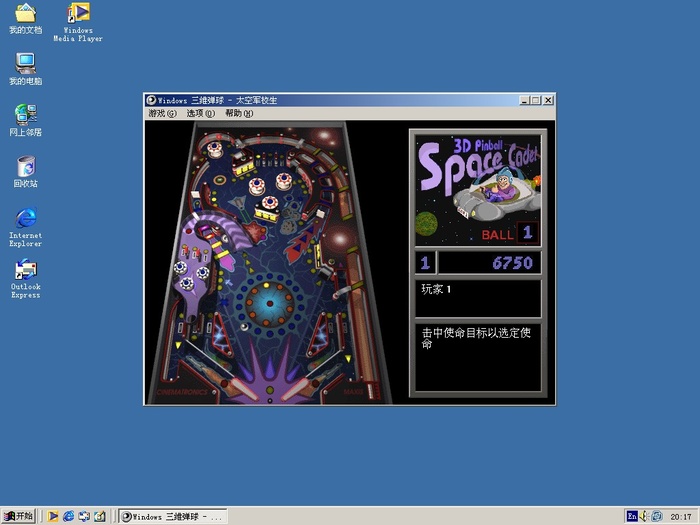Open the 帮助(H) menu

pos(238,113)
